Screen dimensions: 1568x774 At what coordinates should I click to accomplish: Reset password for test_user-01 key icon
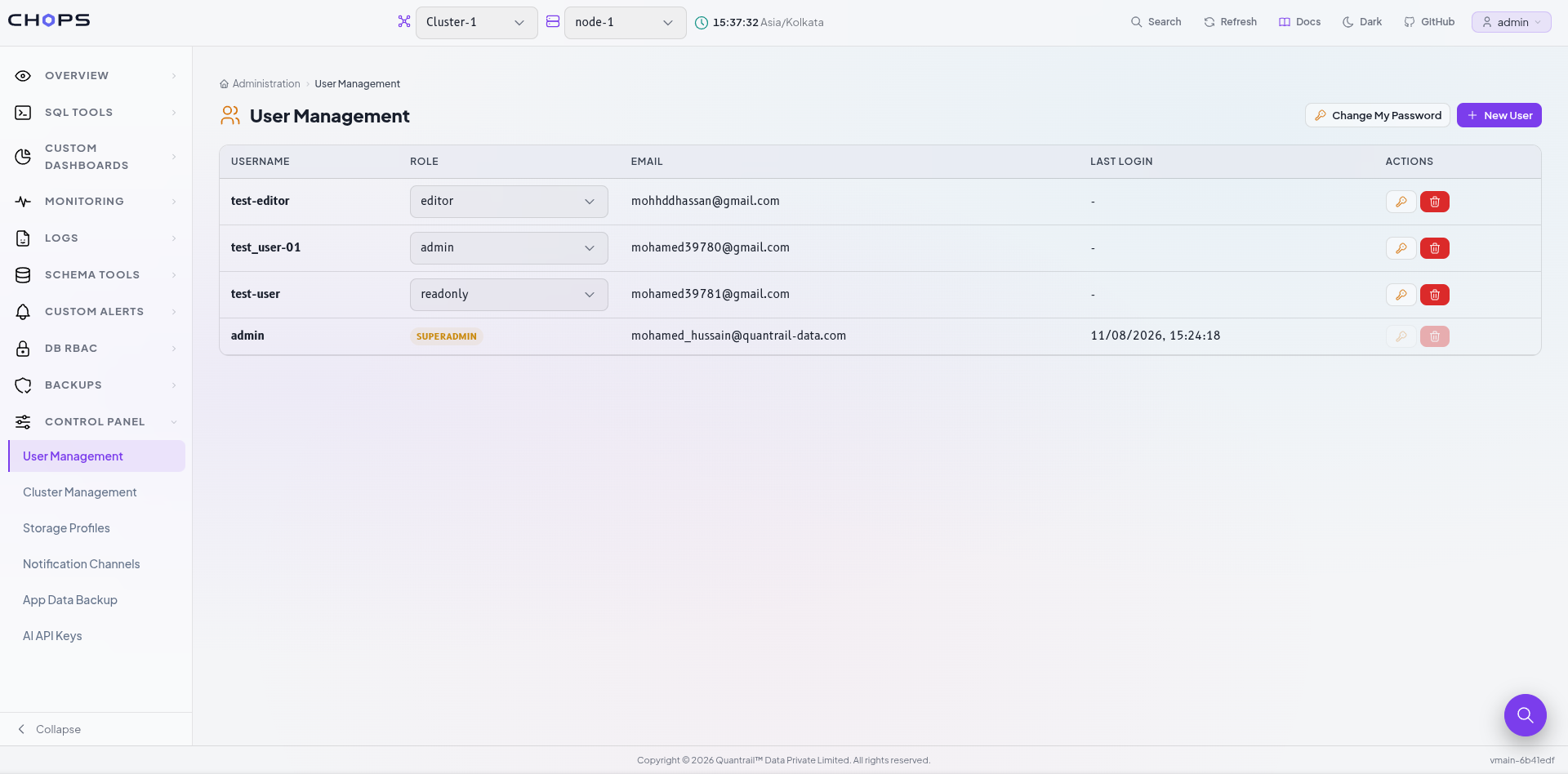tap(1401, 248)
